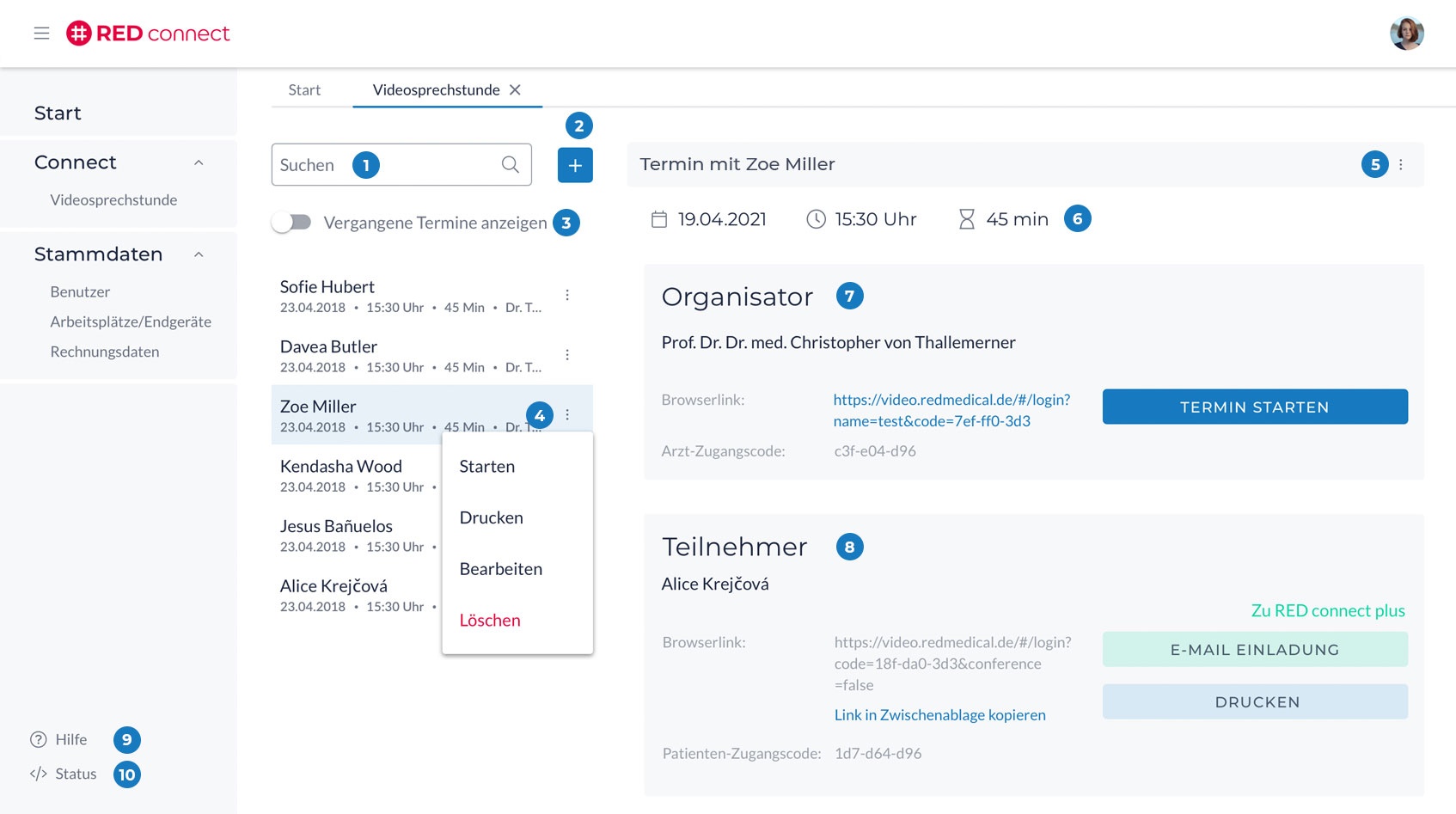Choose Löschen from the context menu
1456x814 pixels.
point(490,621)
